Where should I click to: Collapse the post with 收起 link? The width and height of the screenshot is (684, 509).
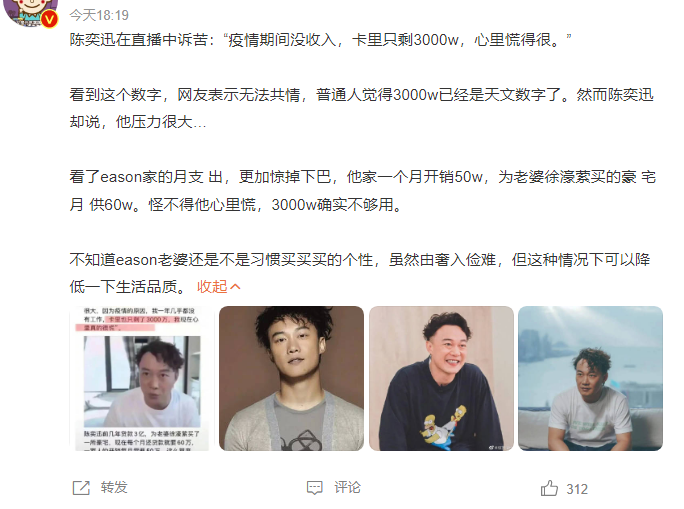coord(212,287)
